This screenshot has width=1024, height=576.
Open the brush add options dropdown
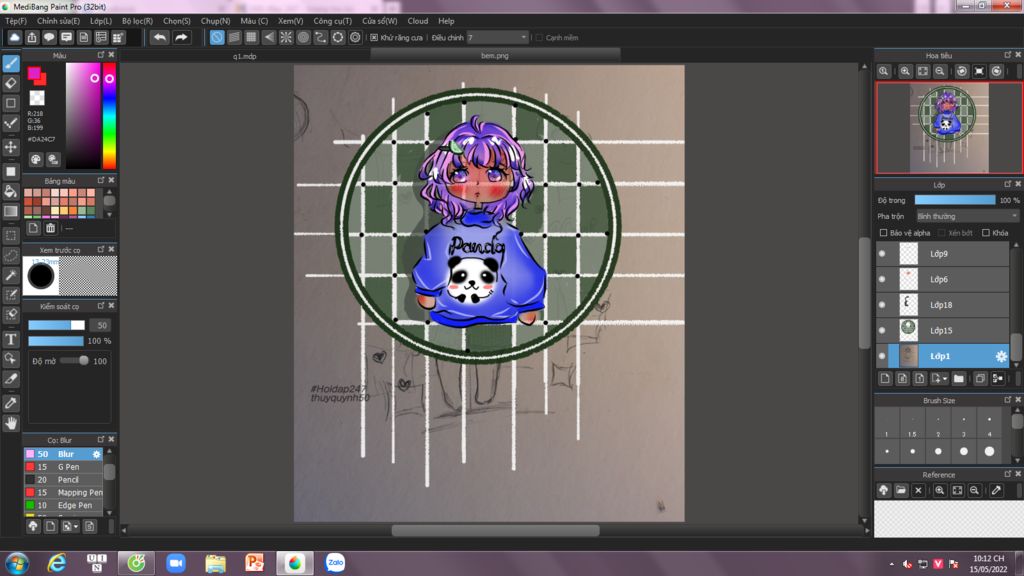click(76, 526)
